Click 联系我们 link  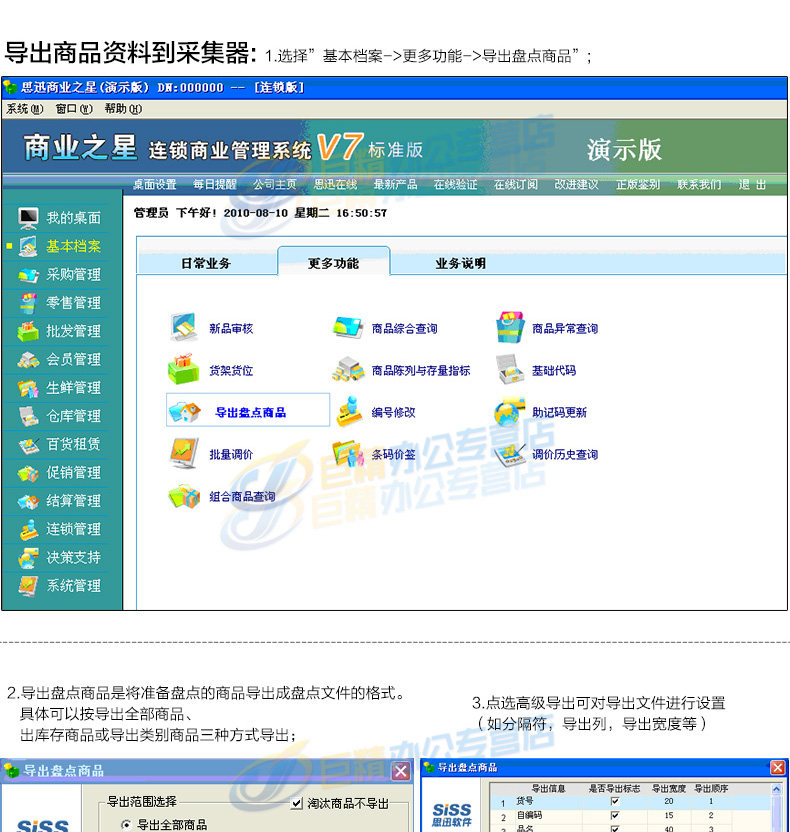pos(699,184)
